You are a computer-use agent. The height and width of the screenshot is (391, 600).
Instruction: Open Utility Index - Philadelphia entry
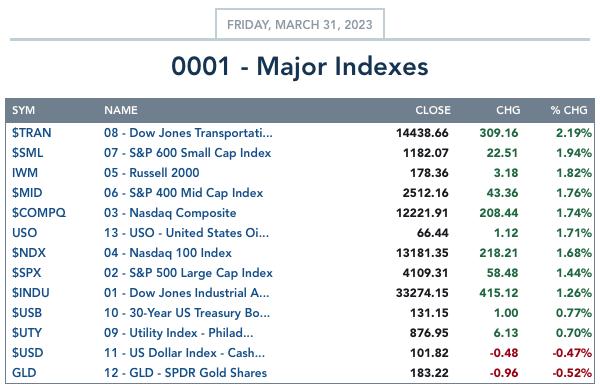pyautogui.click(x=178, y=333)
